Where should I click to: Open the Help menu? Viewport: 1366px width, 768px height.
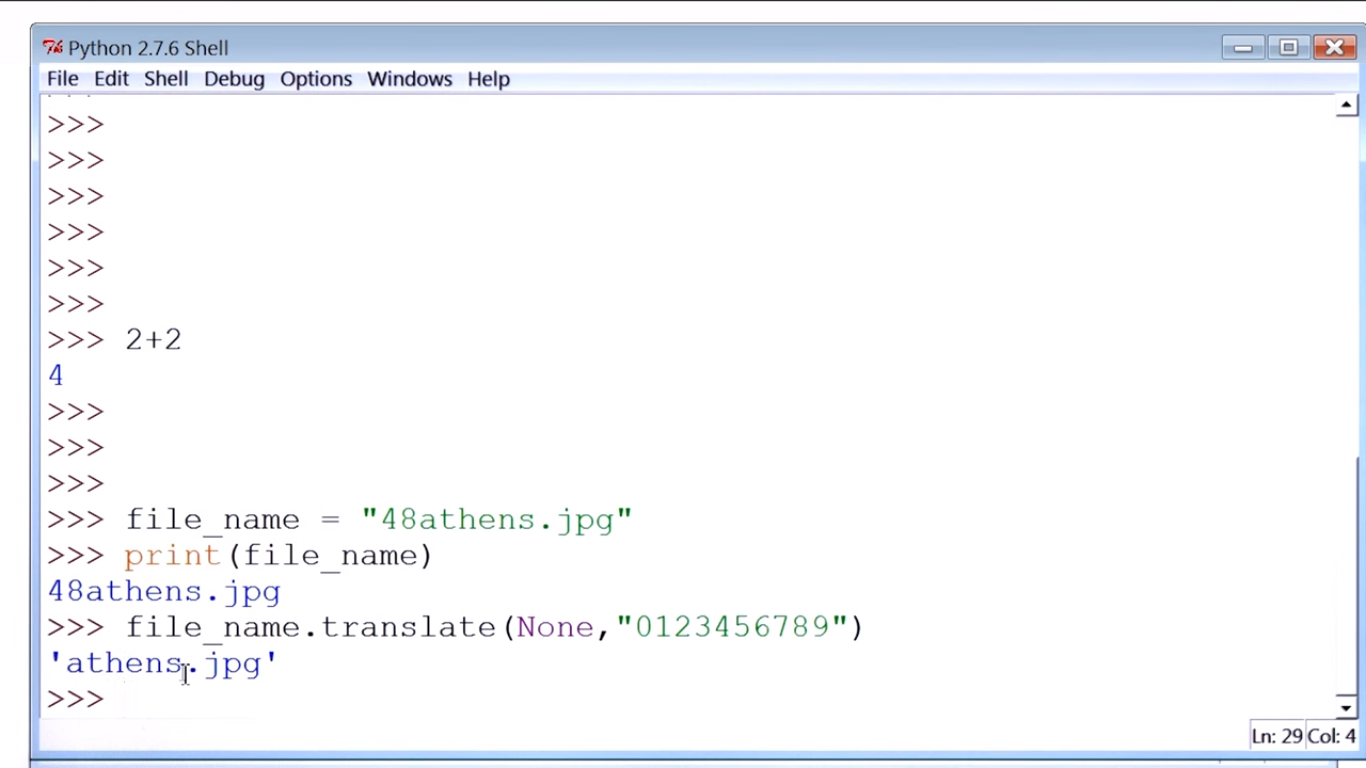point(489,79)
